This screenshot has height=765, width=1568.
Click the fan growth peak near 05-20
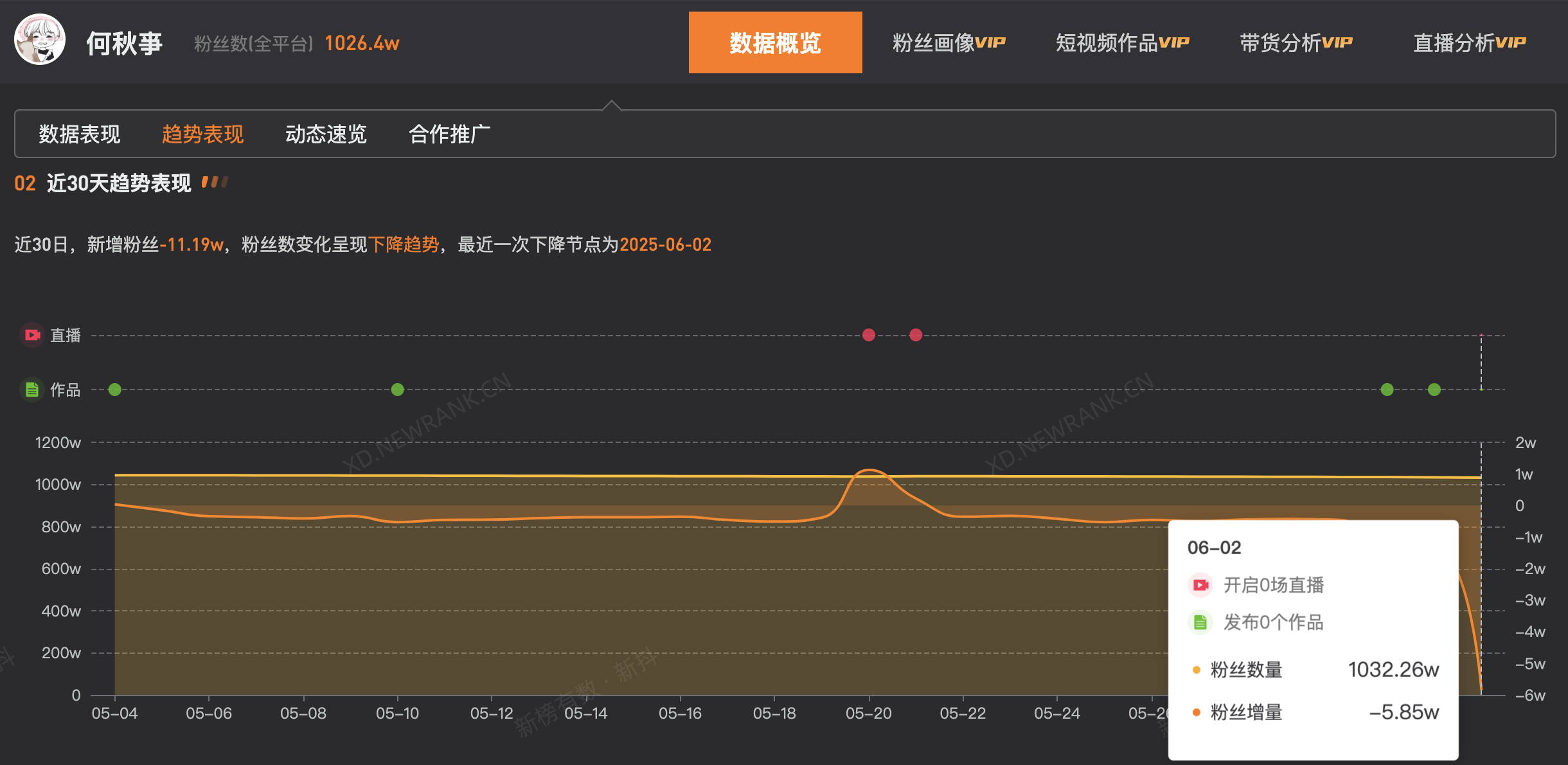[x=869, y=471]
